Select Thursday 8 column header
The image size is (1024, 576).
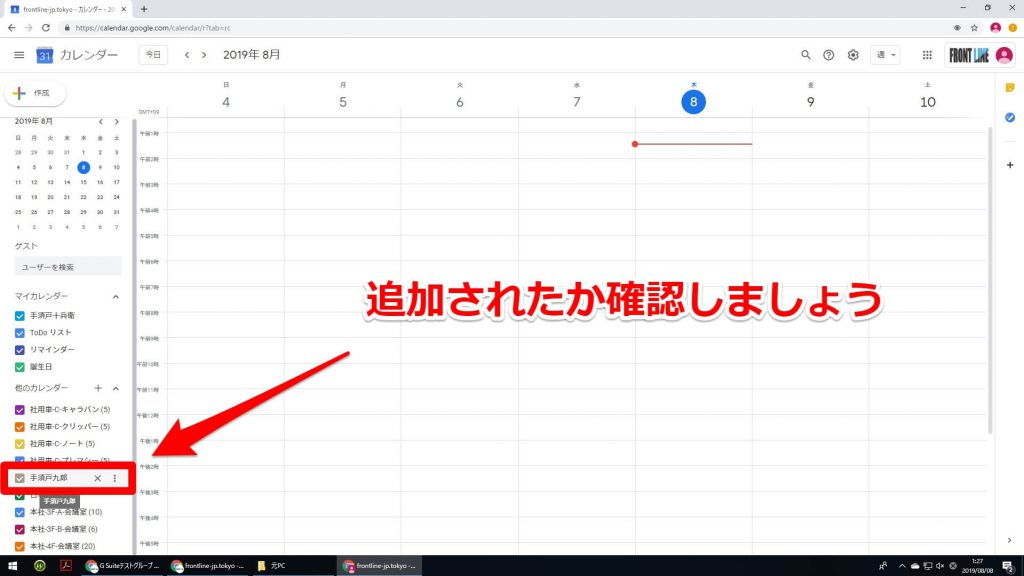694,101
